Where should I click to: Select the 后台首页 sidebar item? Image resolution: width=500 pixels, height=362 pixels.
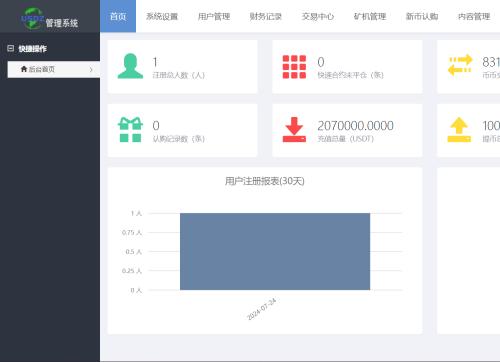click(x=54, y=69)
